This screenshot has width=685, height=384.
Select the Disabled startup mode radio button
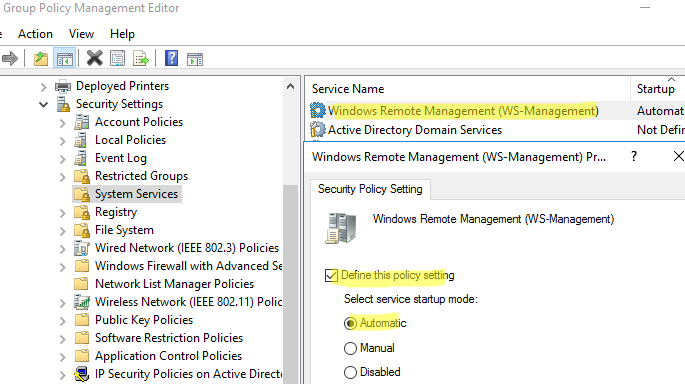click(350, 372)
